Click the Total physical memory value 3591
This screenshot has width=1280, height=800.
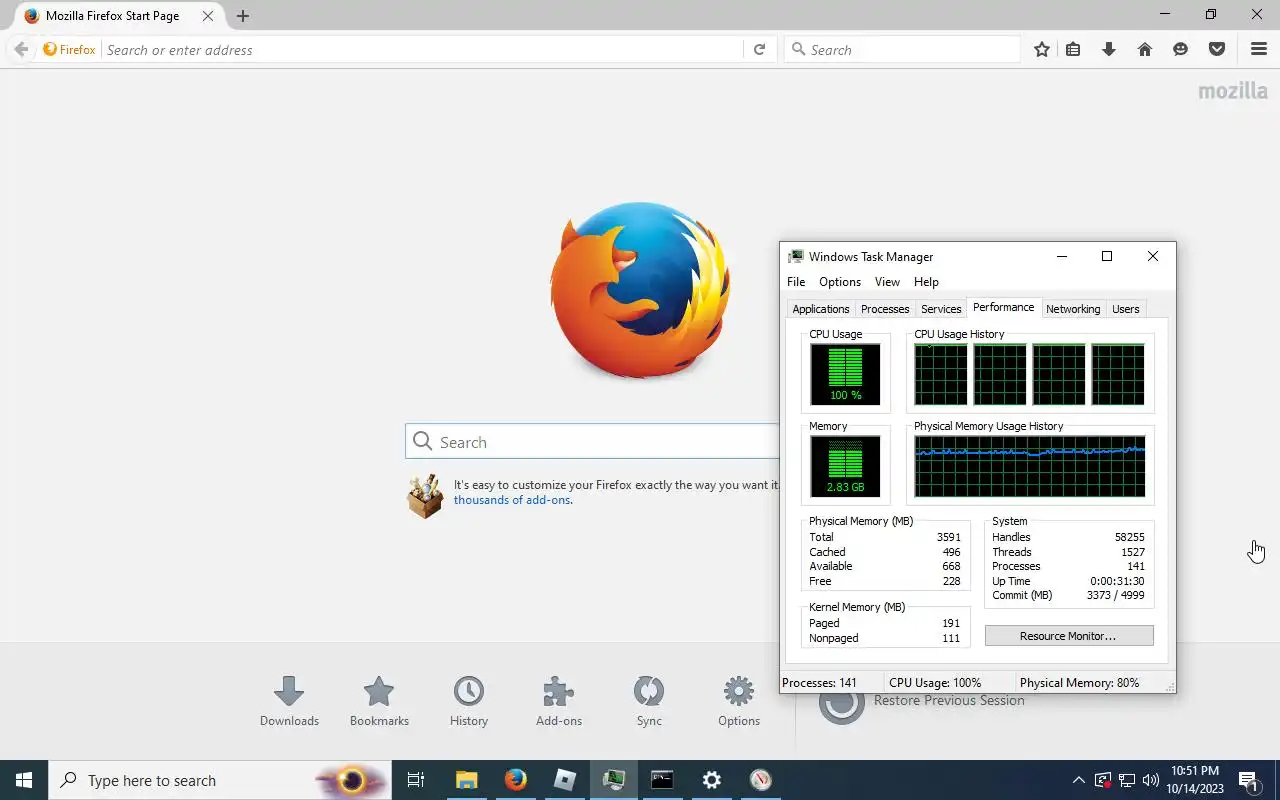[948, 537]
